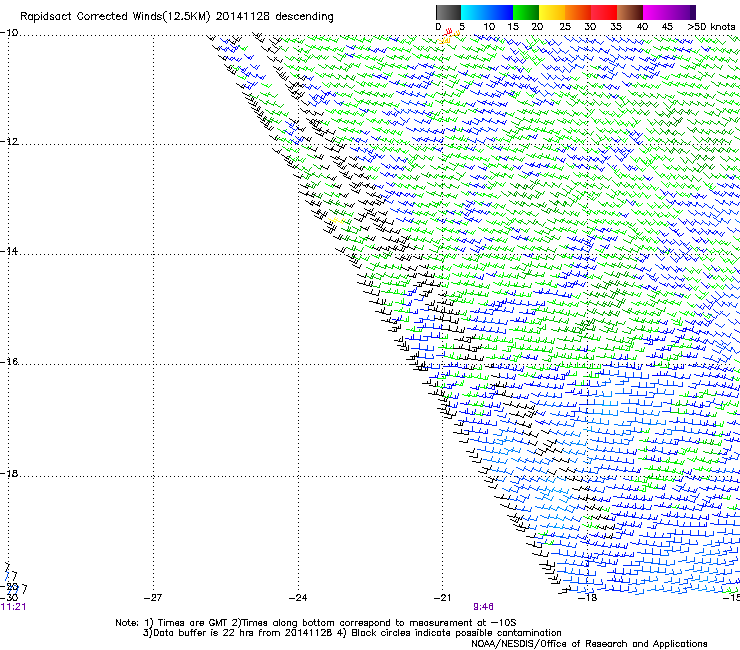The width and height of the screenshot is (740, 650).
Task: Click the '>50 knots' legend label
Action: pos(711,27)
